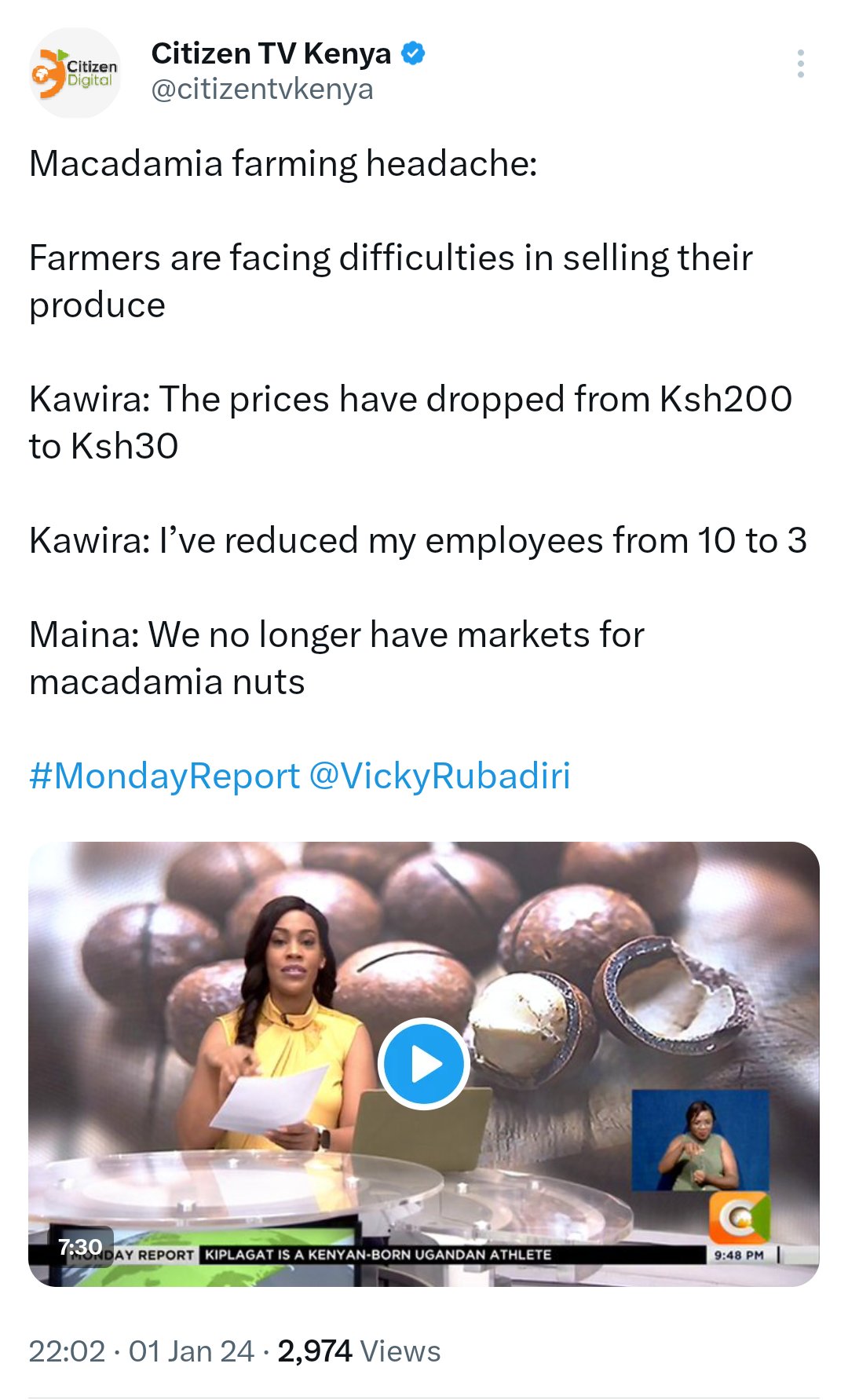Open the three-dot more options menu
This screenshot has width=848, height=1400.
tap(800, 64)
